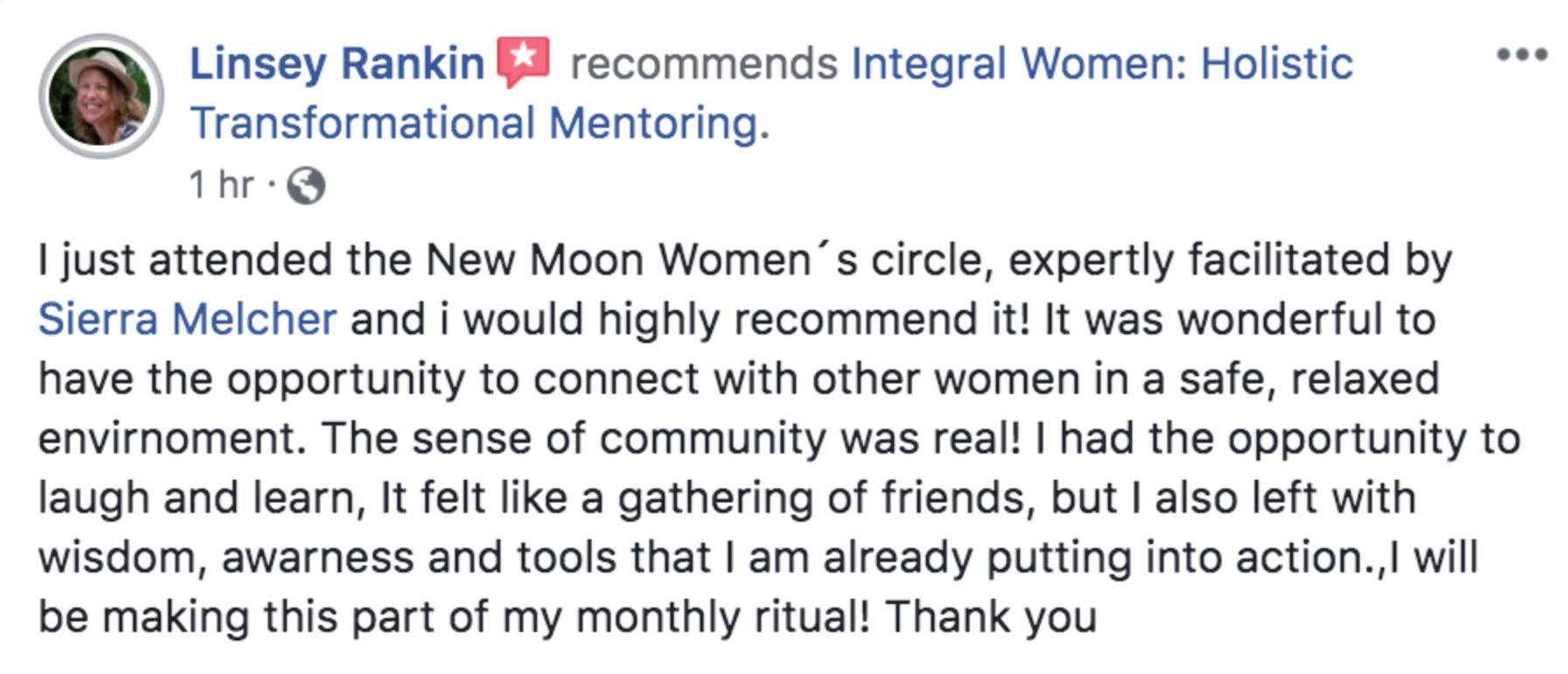Click 'monthly ritual! Thank you' closing text
This screenshot has width=1568, height=674.
pos(836,617)
